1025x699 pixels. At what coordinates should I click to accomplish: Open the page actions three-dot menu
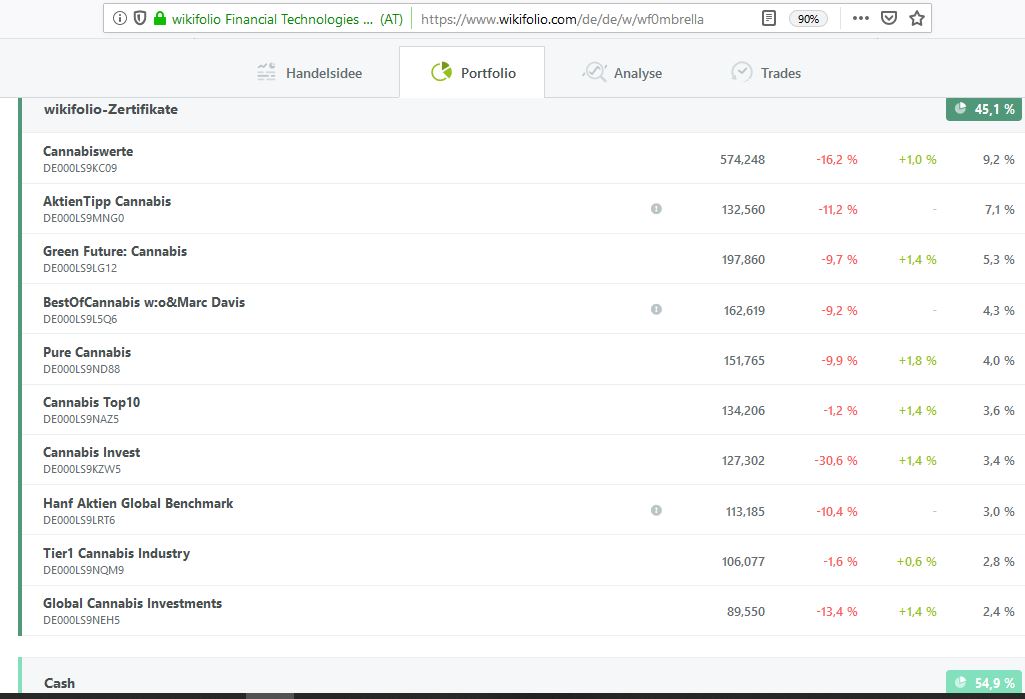coord(860,18)
